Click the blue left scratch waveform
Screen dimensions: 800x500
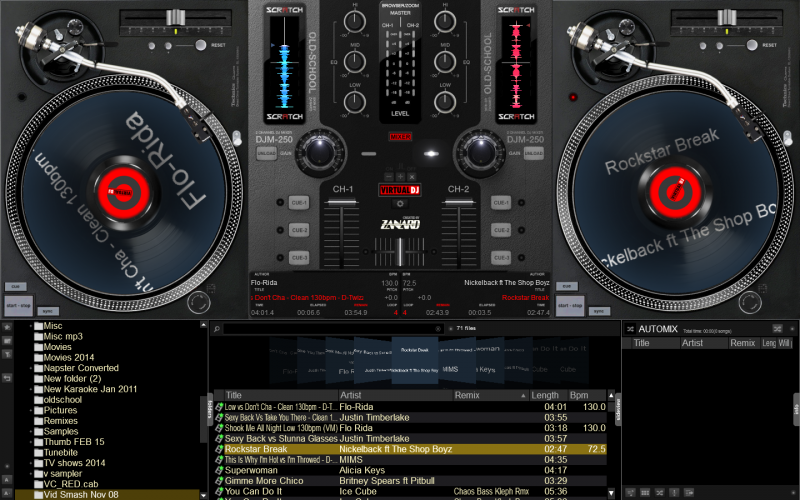pyautogui.click(x=285, y=63)
